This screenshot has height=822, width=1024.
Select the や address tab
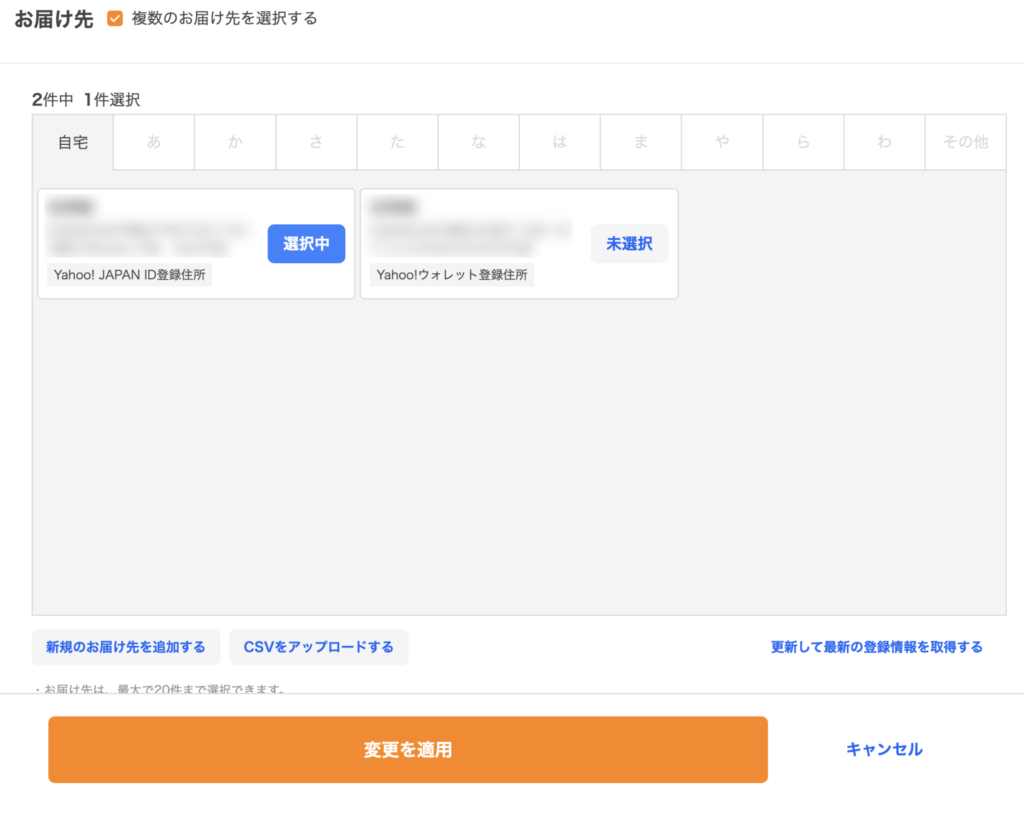[x=722, y=142]
